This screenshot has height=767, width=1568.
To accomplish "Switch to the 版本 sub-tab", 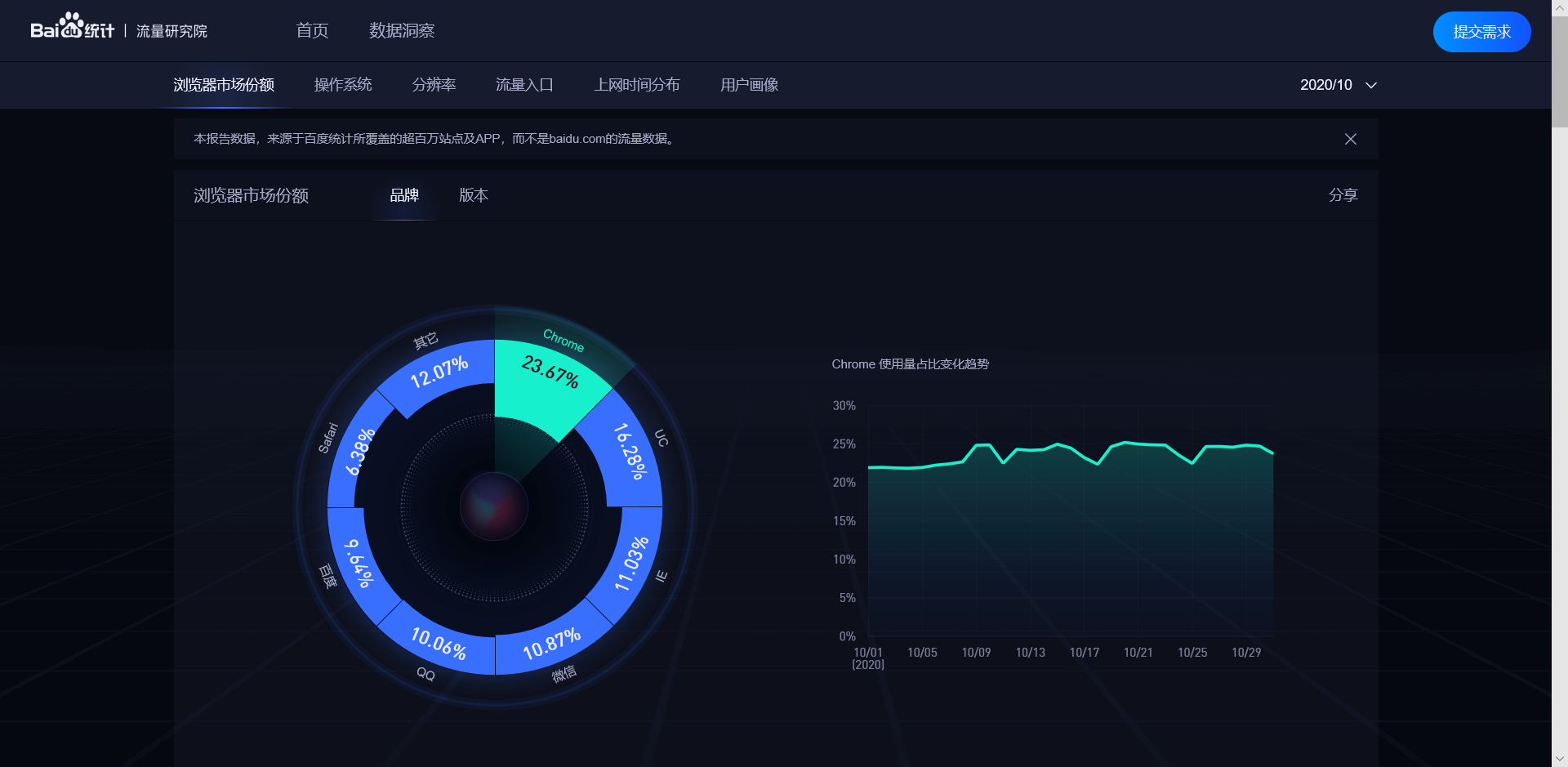I will pyautogui.click(x=474, y=195).
